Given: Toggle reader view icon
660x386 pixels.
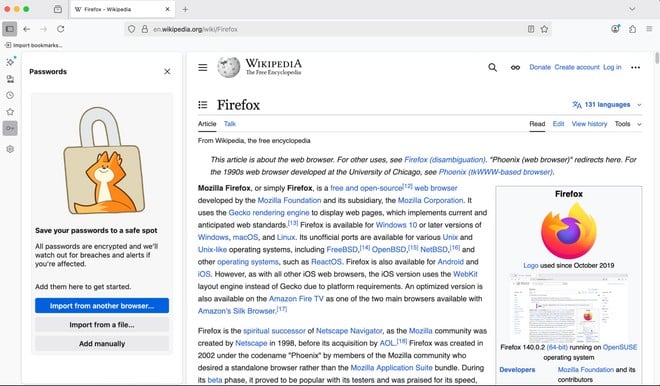Looking at the screenshot, I should click(x=531, y=29).
